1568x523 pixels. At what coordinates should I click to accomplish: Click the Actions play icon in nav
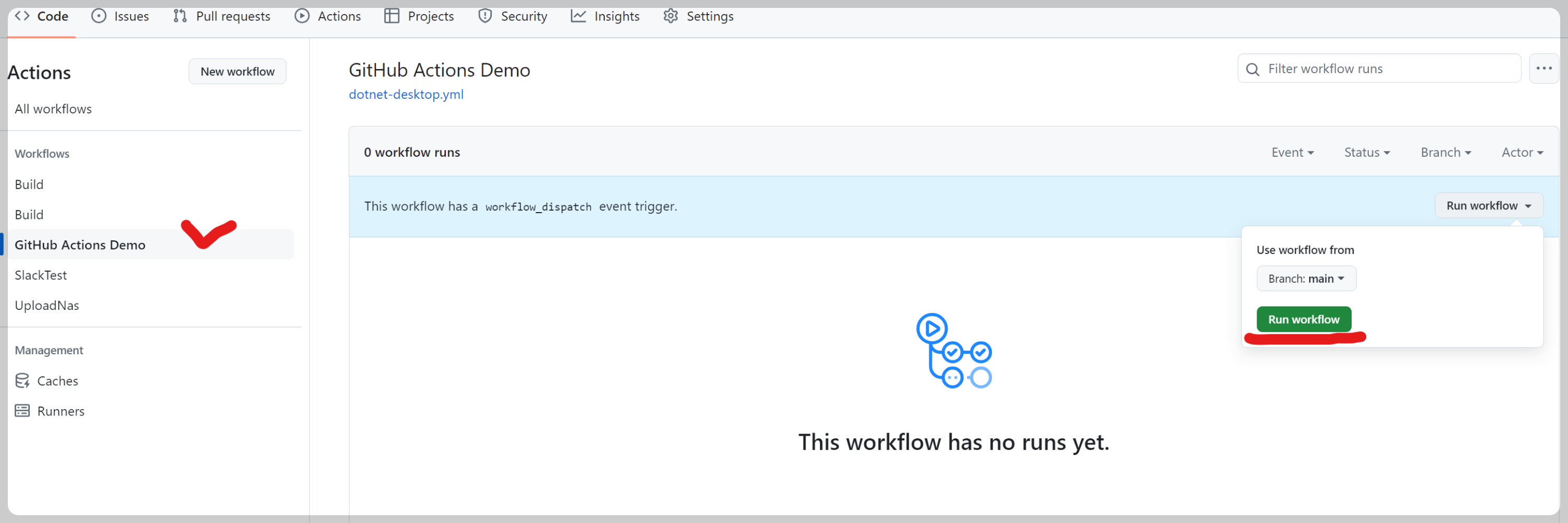click(302, 16)
